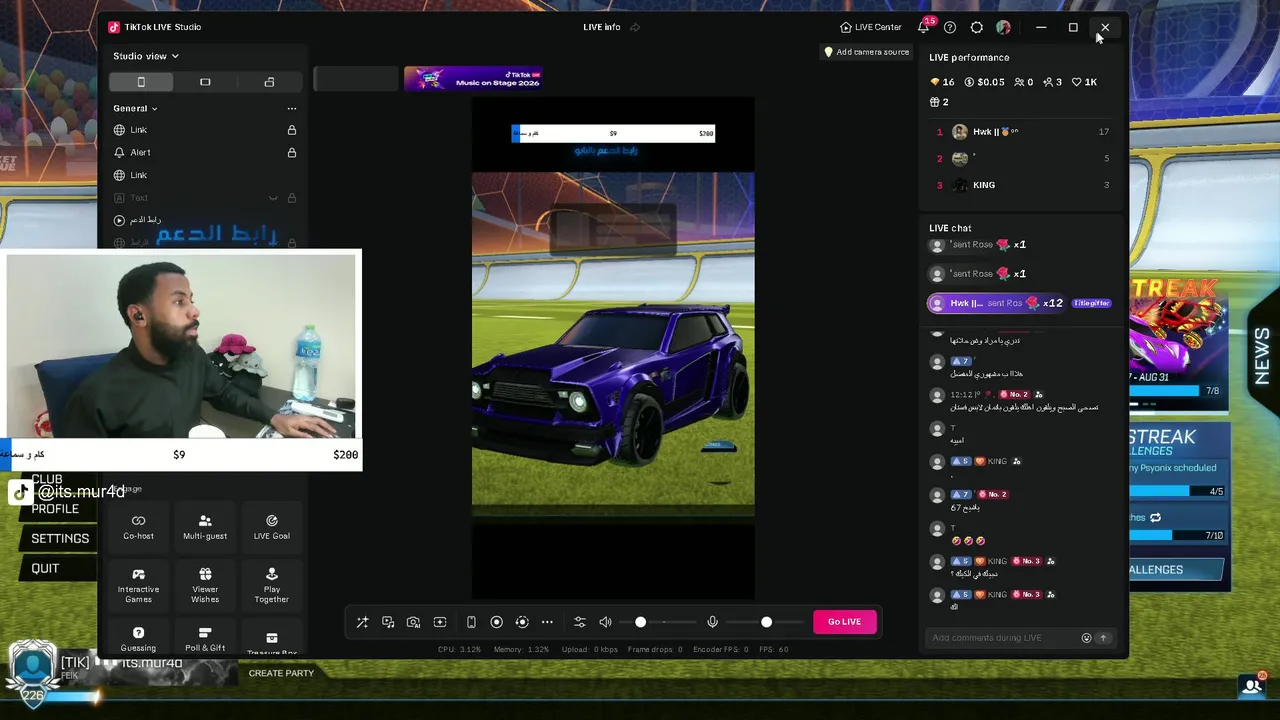Toggle lock on the Alert source
The image size is (1280, 720).
[292, 153]
